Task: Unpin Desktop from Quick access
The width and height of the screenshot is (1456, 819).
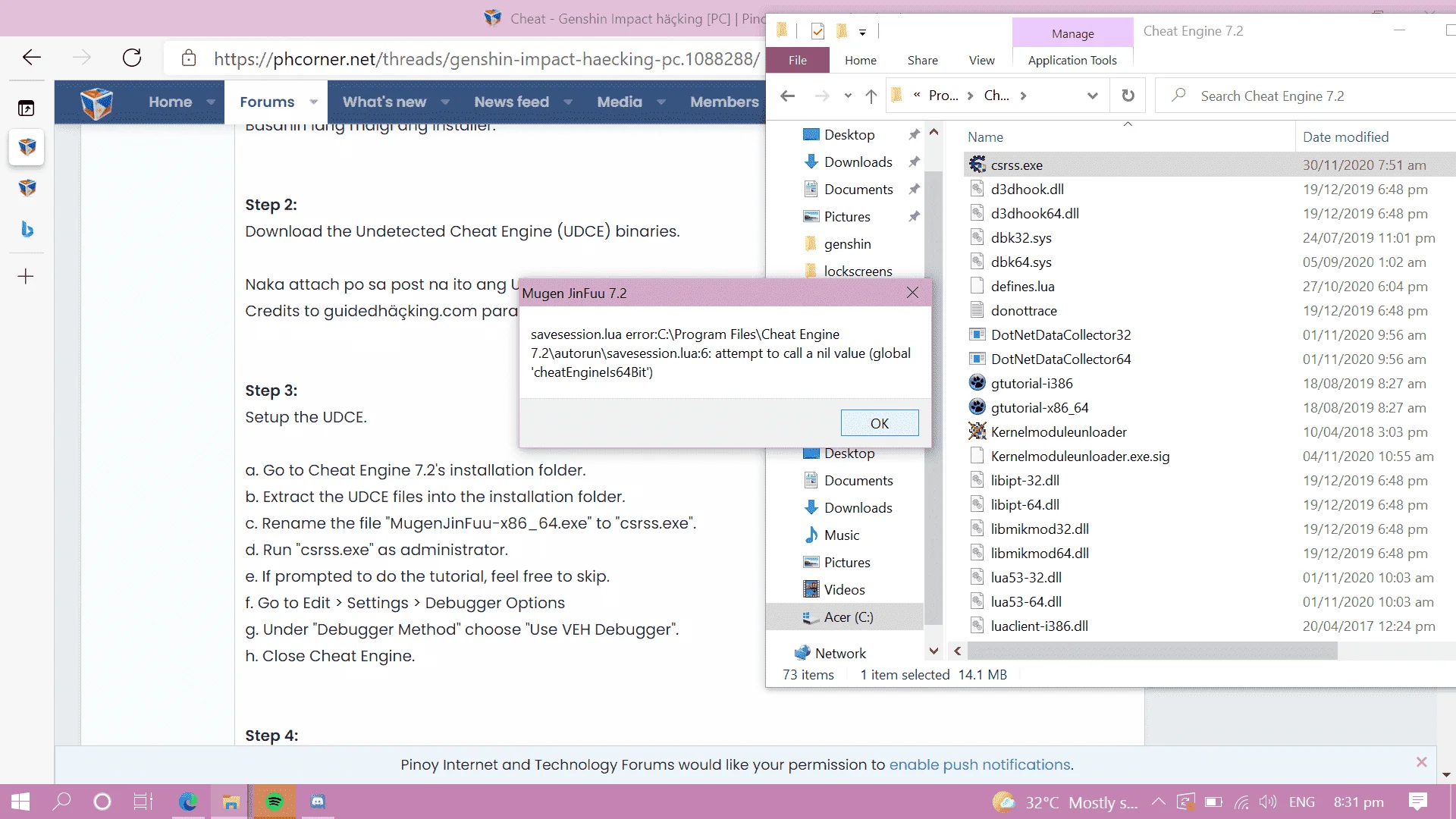Action: (x=914, y=134)
